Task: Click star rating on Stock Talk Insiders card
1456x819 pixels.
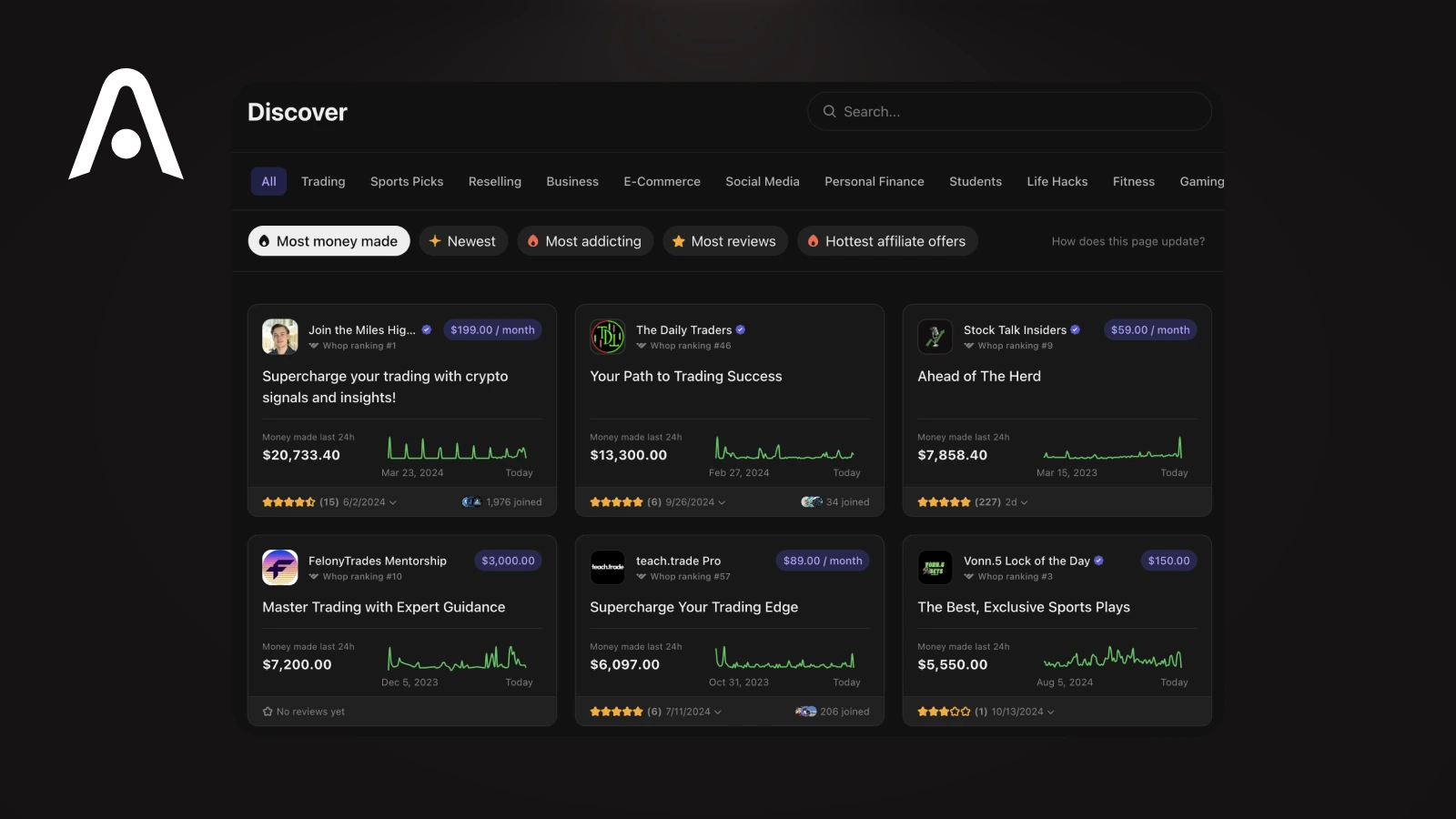Action: [944, 502]
